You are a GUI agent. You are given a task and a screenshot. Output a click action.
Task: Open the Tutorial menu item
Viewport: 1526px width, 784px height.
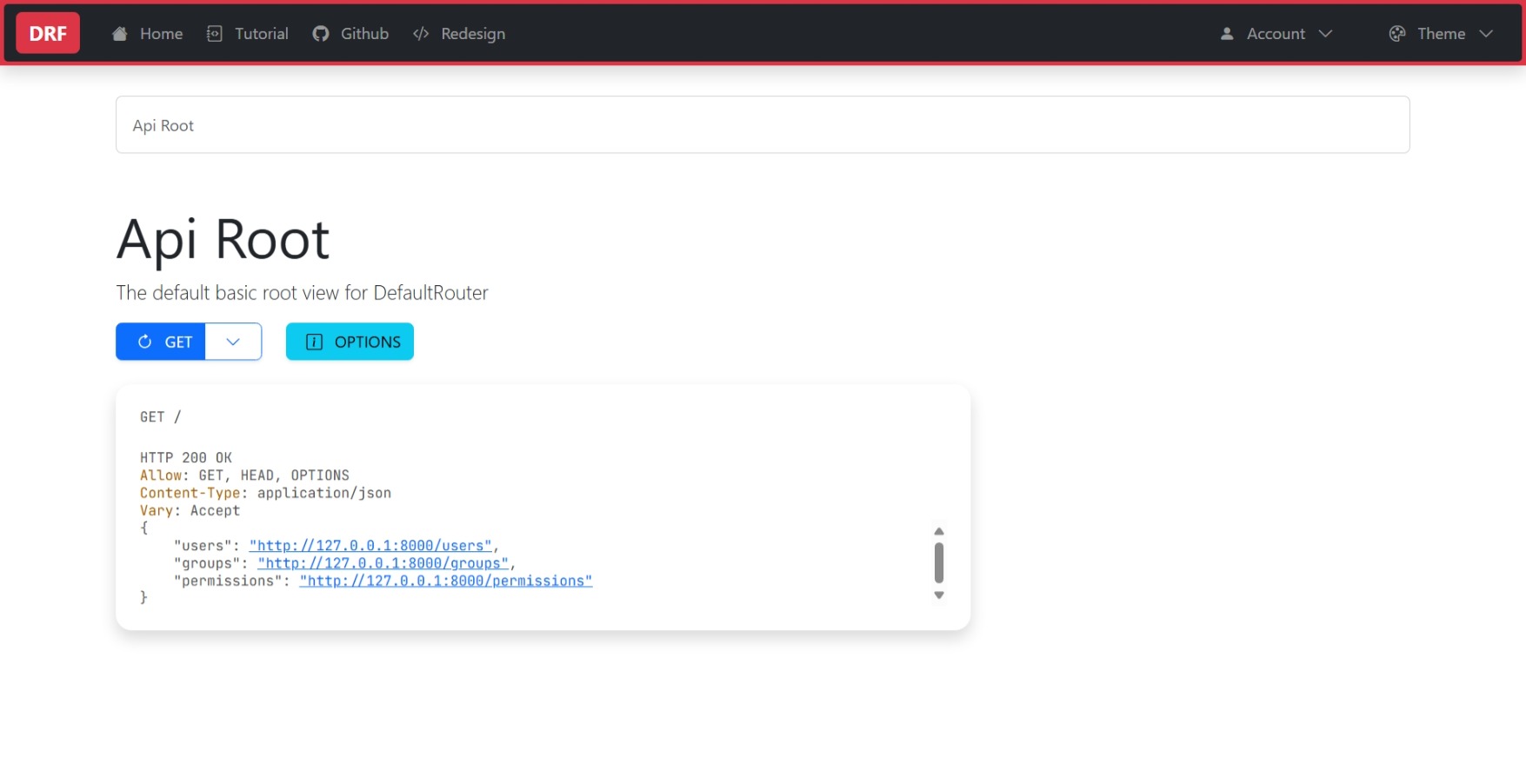pos(261,33)
